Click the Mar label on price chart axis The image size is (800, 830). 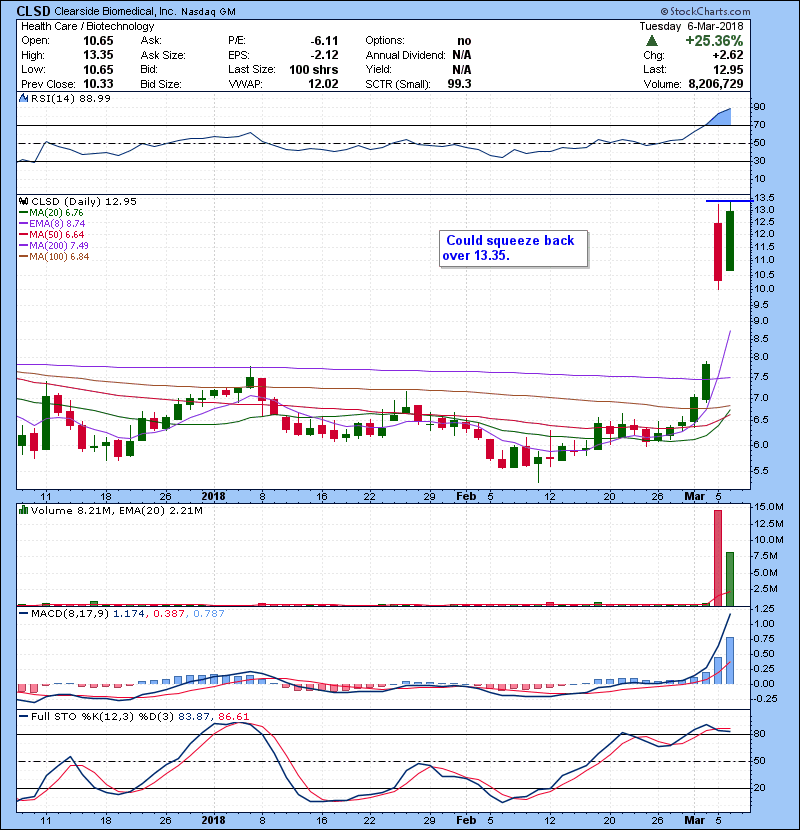[695, 497]
